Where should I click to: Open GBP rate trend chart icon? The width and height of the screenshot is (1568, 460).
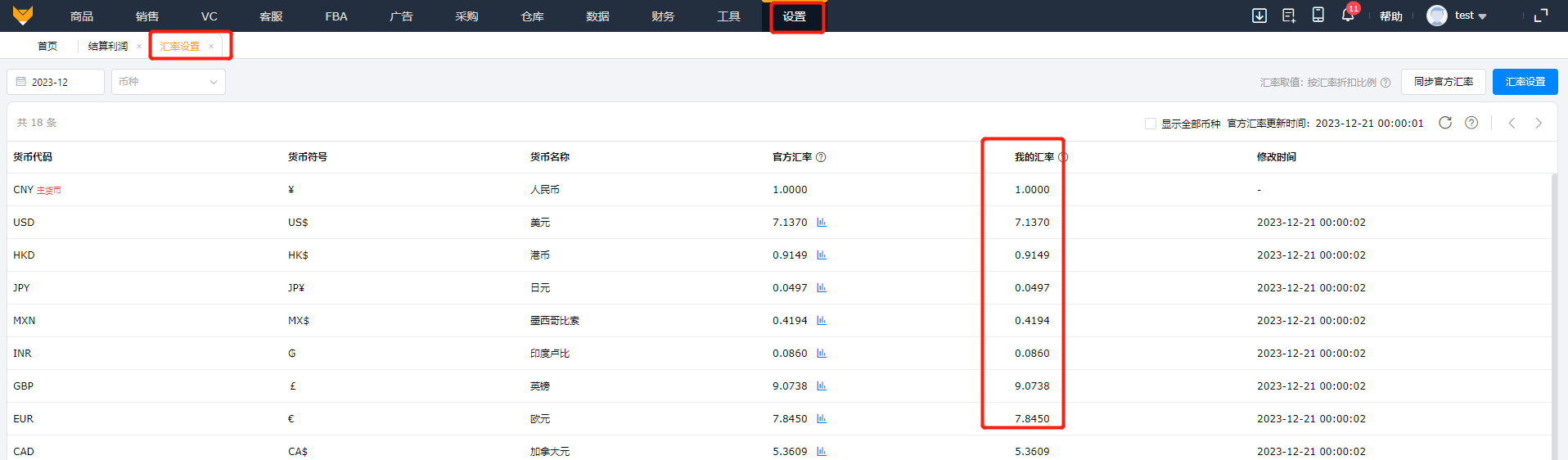pos(822,386)
